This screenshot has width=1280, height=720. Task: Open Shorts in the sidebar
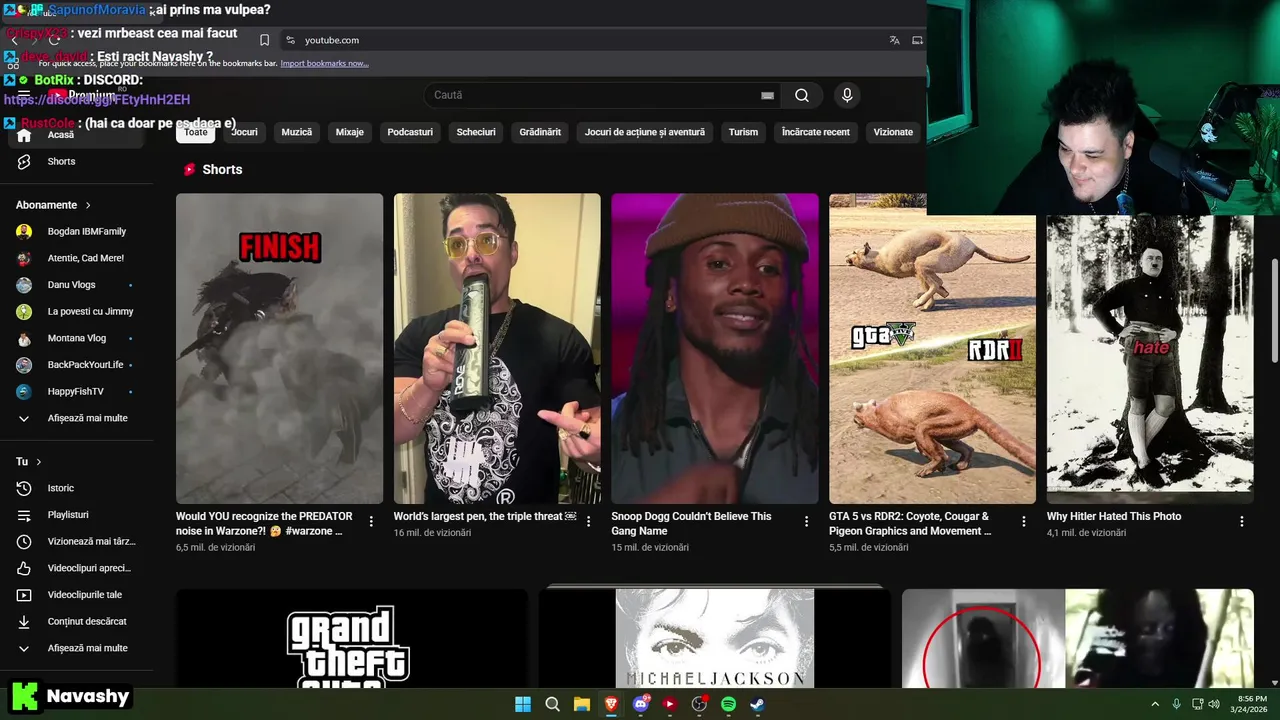click(x=77, y=161)
